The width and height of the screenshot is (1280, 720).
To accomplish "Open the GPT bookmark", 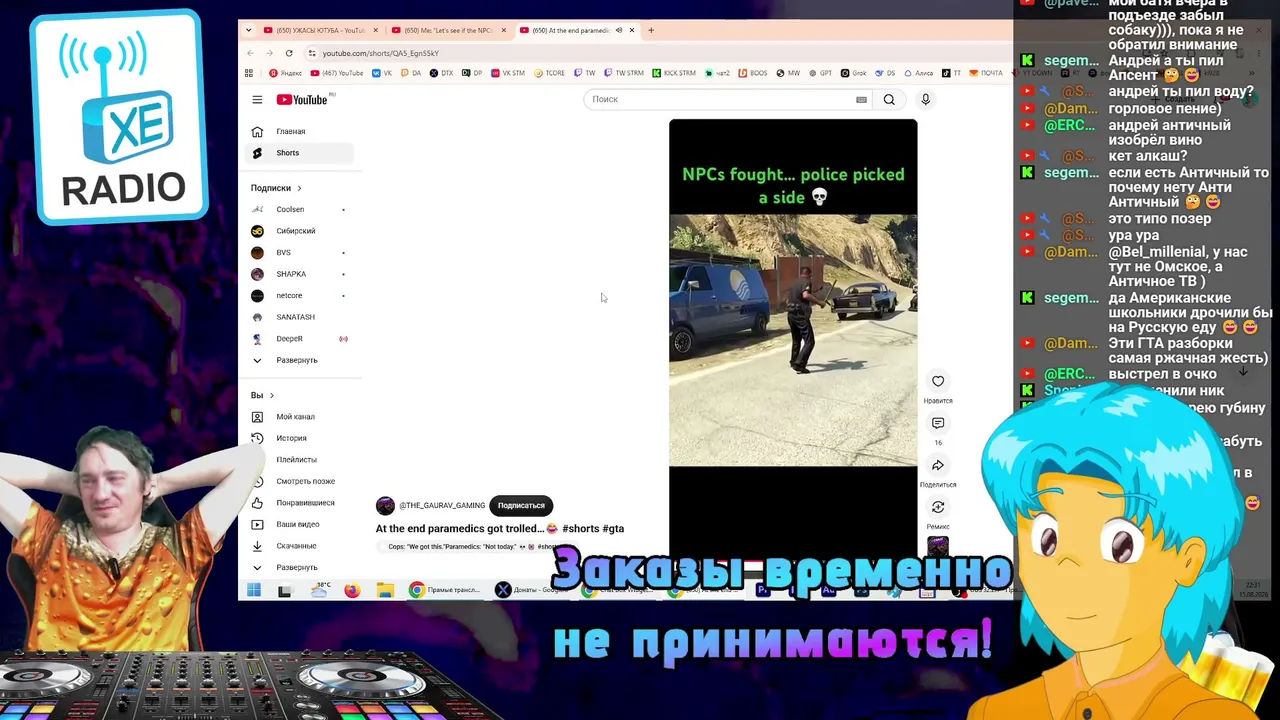I will 820,73.
